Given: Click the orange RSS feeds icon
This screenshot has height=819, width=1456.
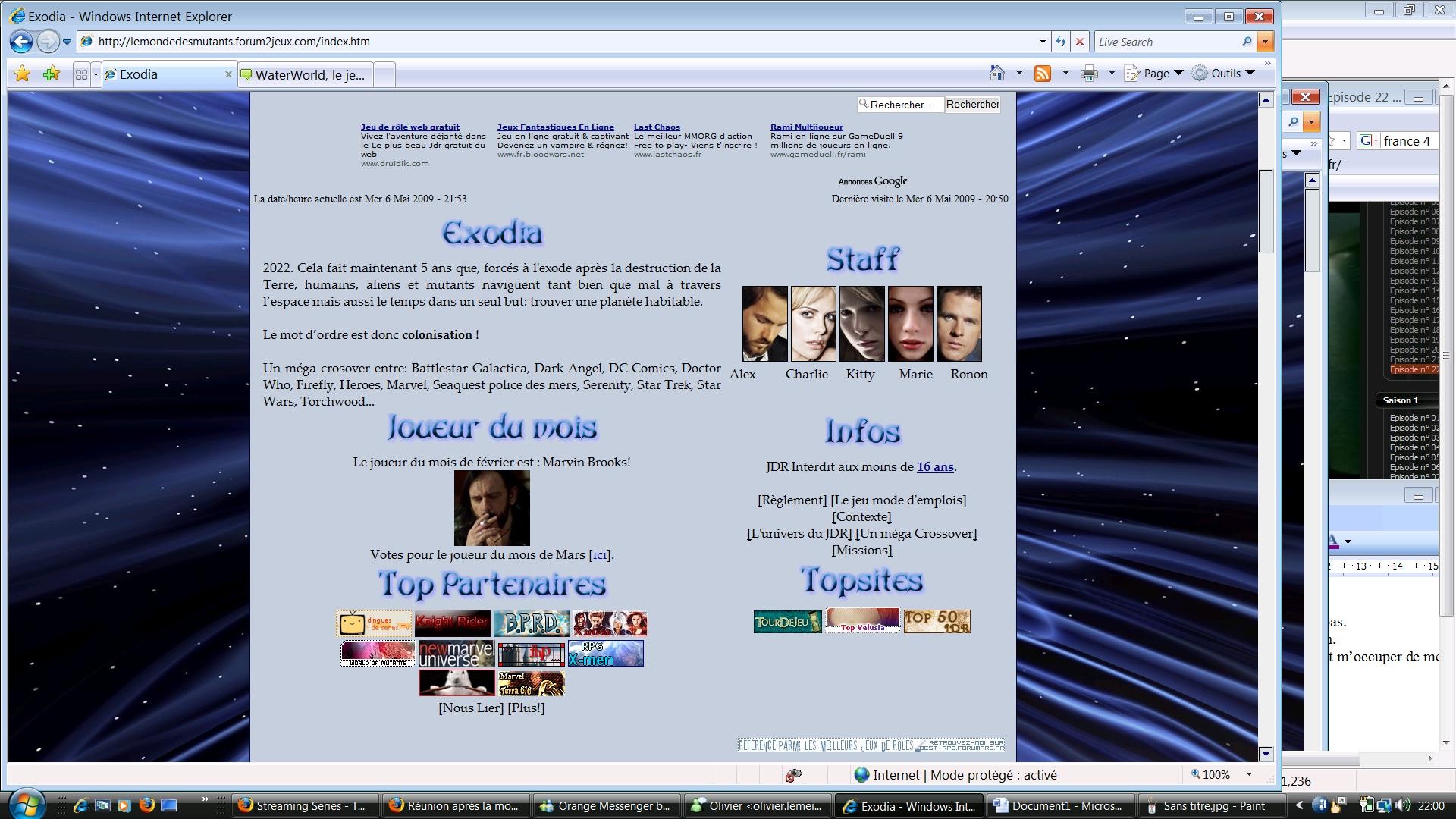Looking at the screenshot, I should (x=1043, y=73).
